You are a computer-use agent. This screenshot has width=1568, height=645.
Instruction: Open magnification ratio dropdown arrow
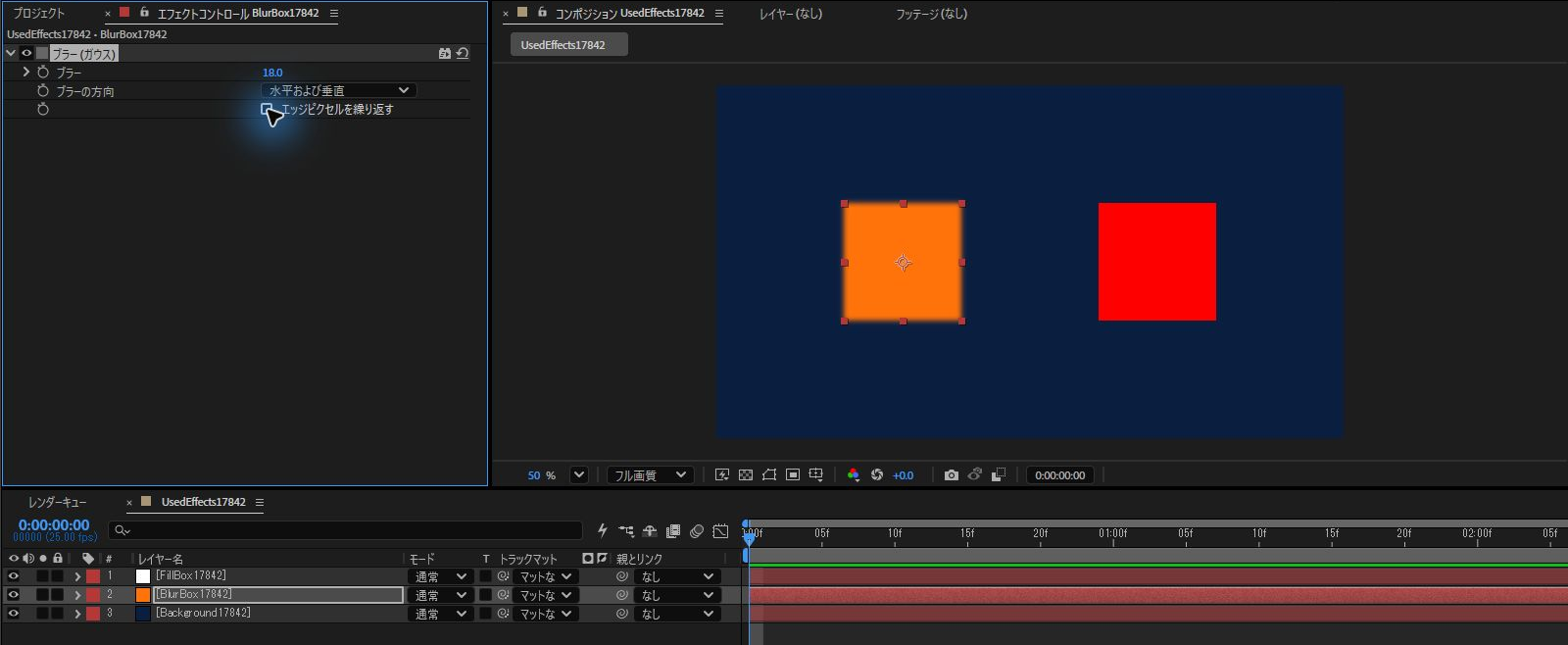tap(579, 475)
